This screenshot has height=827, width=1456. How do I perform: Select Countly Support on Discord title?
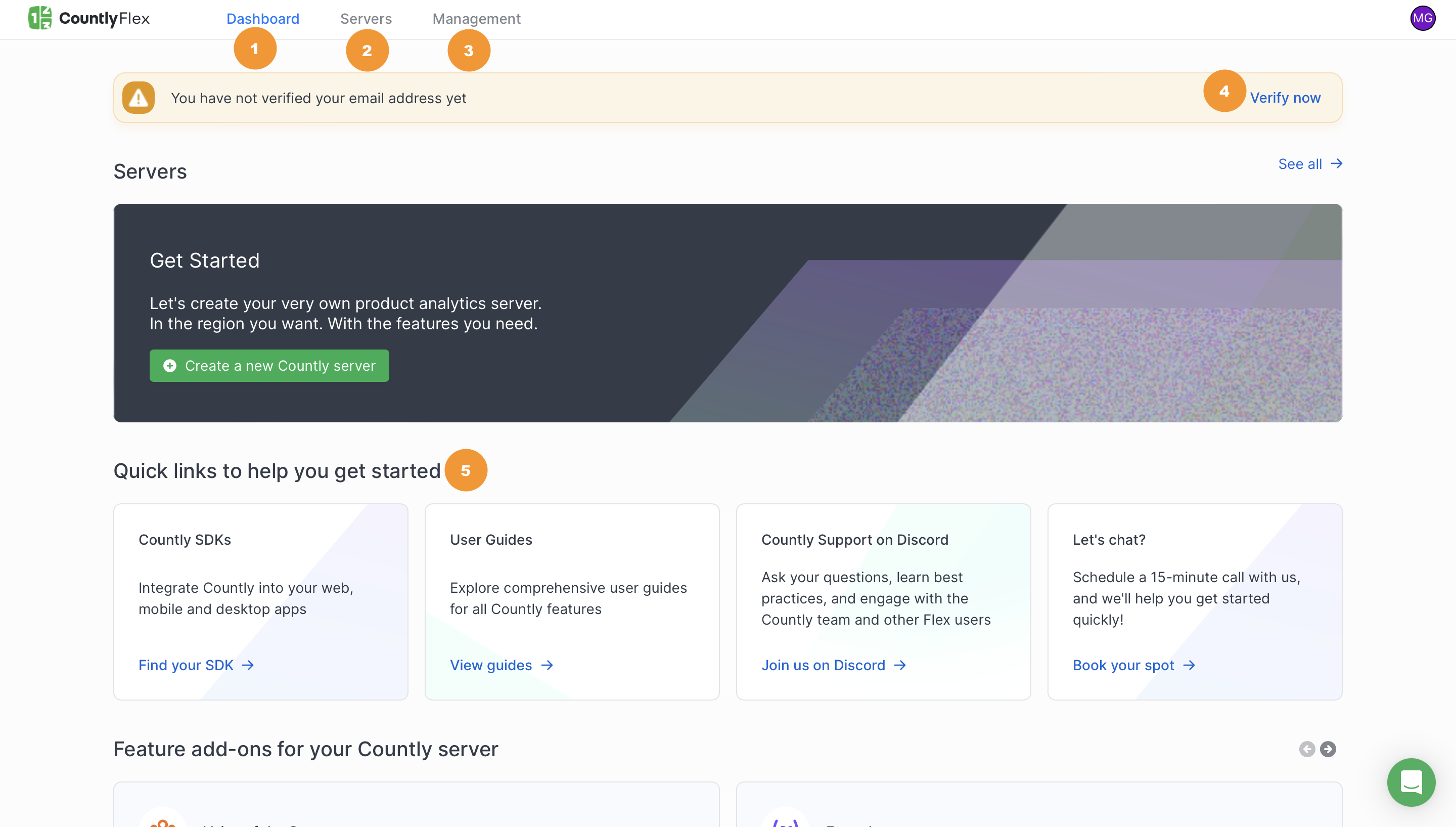(855, 540)
